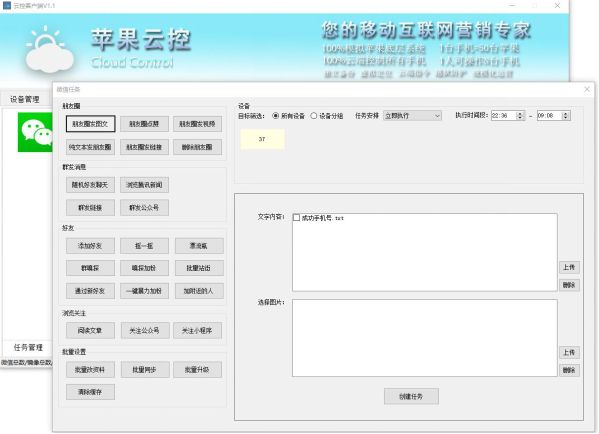Open the 设备管理 tab in main window

click(25, 99)
